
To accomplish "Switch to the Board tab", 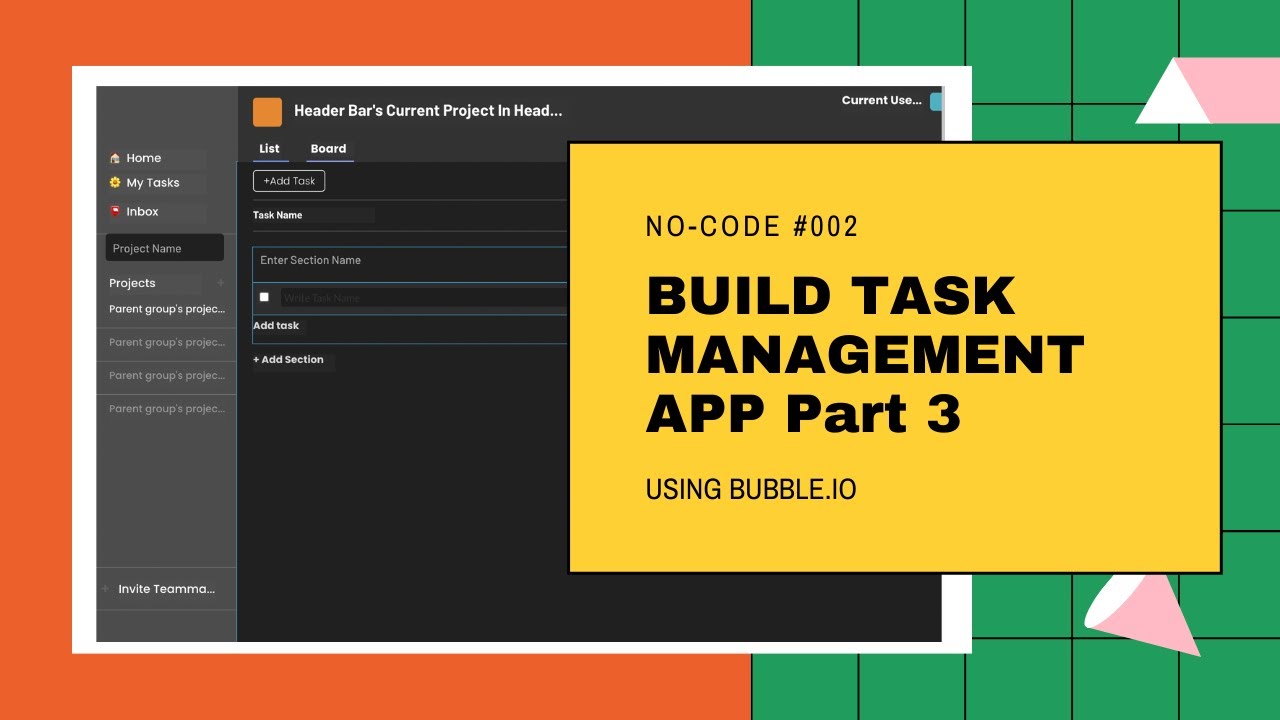I will click(x=328, y=149).
